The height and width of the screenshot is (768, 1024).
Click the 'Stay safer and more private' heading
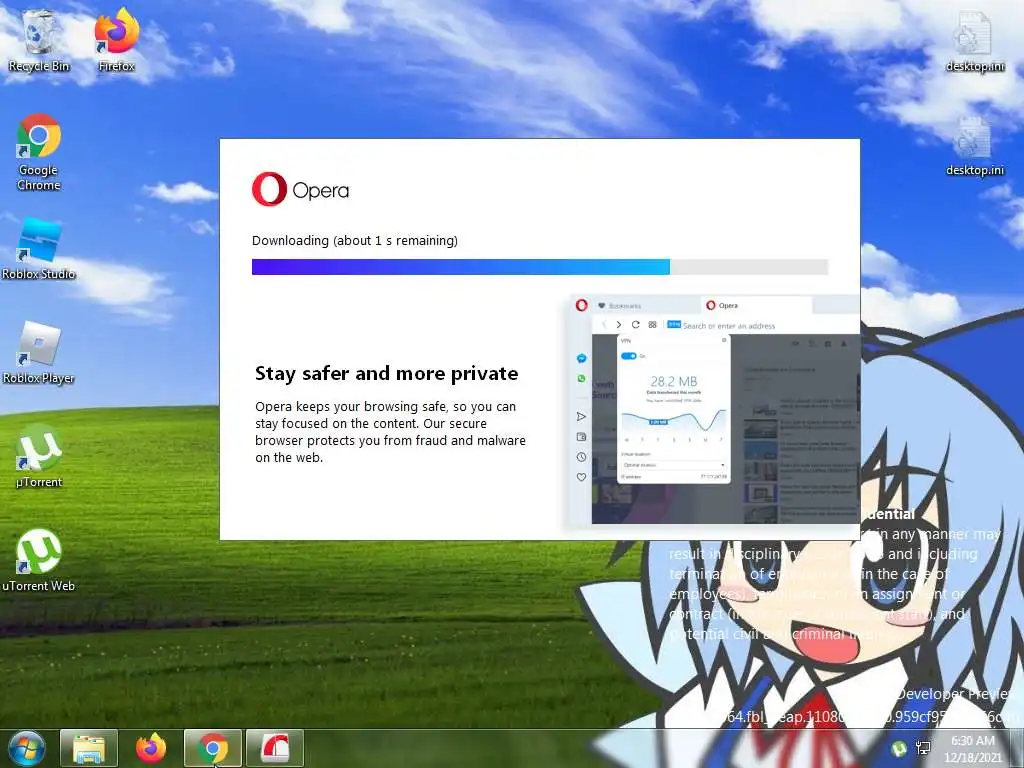tap(387, 374)
